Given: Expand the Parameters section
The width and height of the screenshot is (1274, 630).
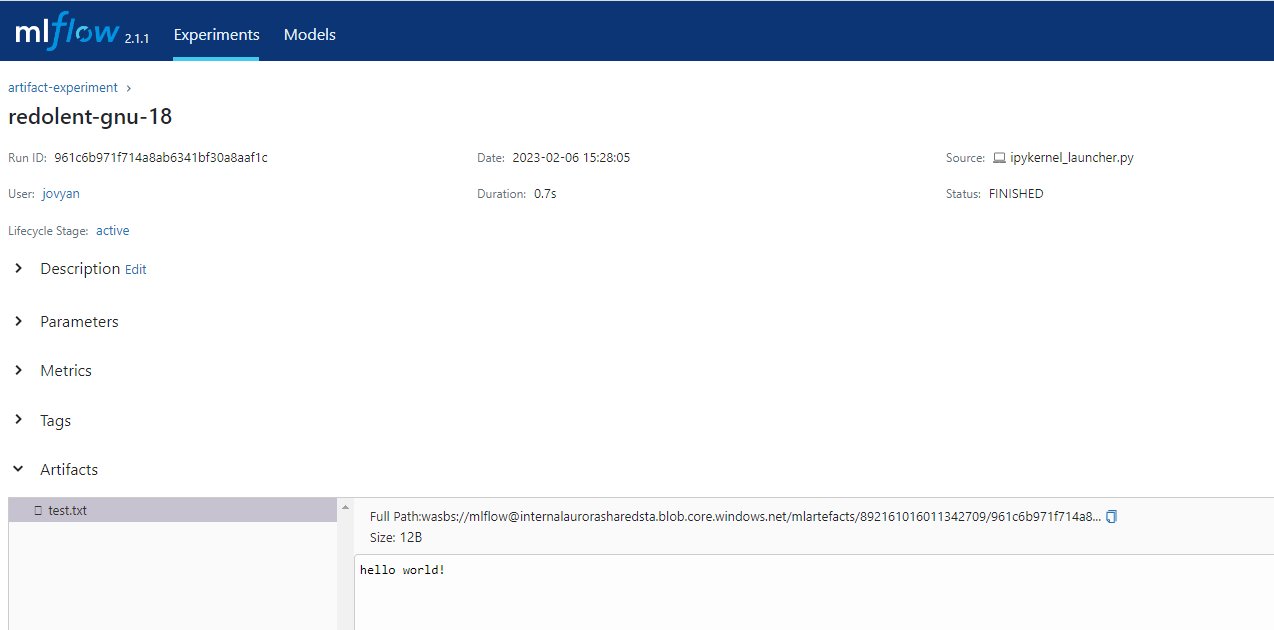Looking at the screenshot, I should 19,321.
